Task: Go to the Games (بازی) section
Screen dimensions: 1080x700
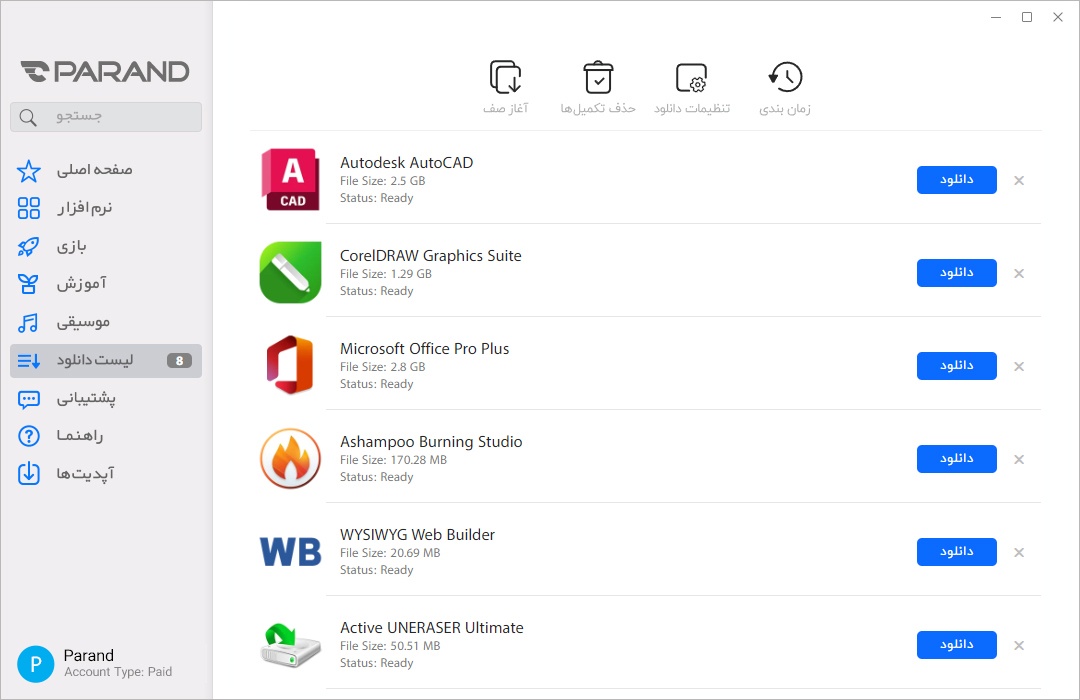Action: 106,246
